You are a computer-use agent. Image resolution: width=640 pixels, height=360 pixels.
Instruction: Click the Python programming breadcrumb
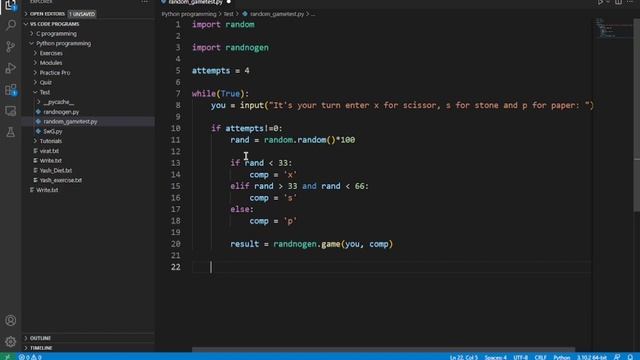[189, 14]
